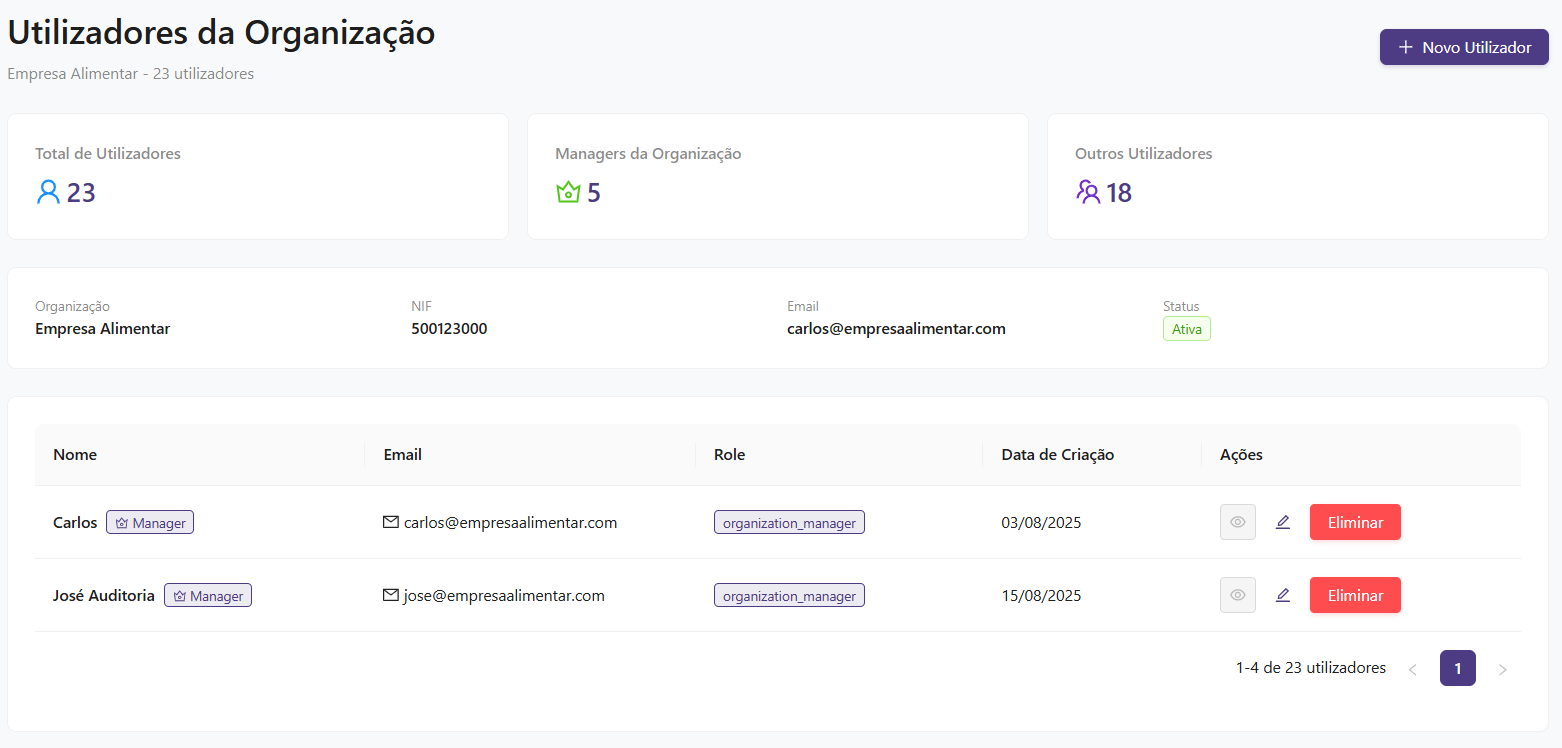The width and height of the screenshot is (1562, 748).
Task: Go to next page with right chevron
Action: click(1502, 669)
